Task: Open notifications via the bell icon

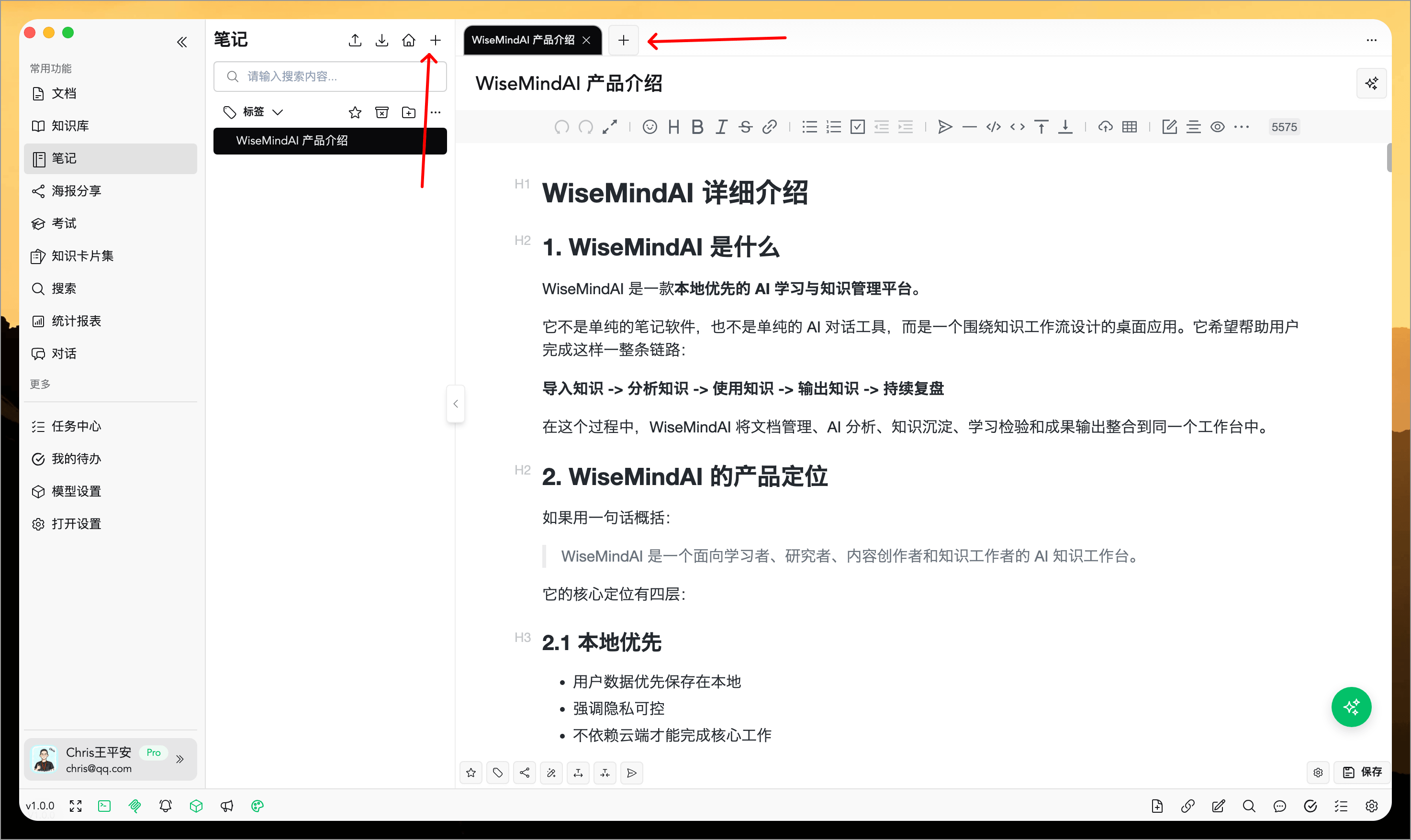Action: pyautogui.click(x=166, y=806)
